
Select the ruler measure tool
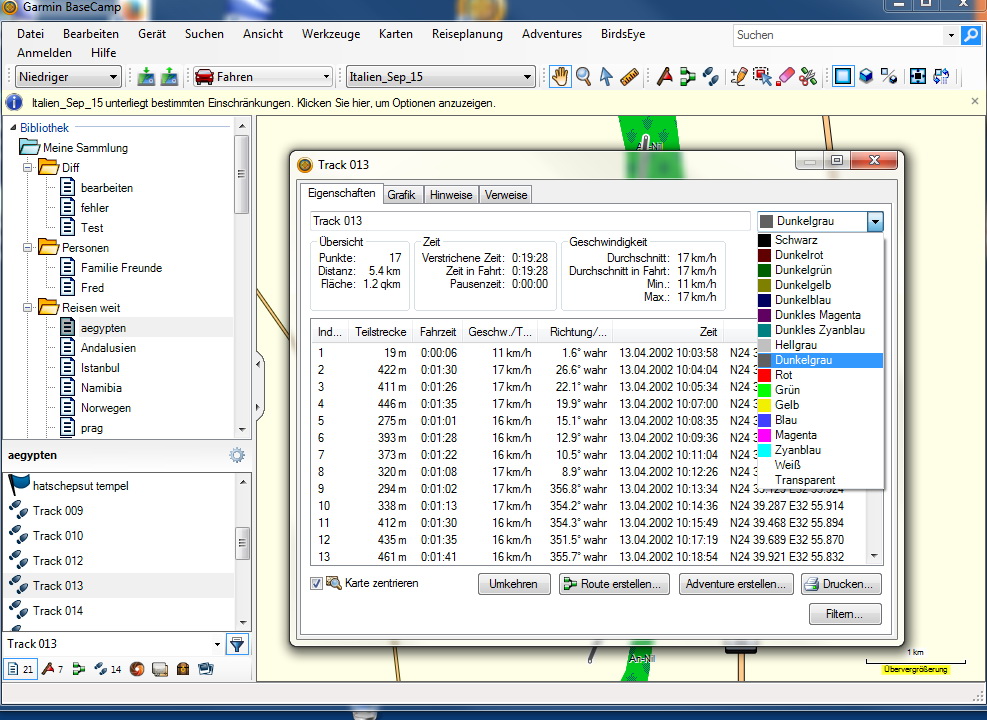629,77
